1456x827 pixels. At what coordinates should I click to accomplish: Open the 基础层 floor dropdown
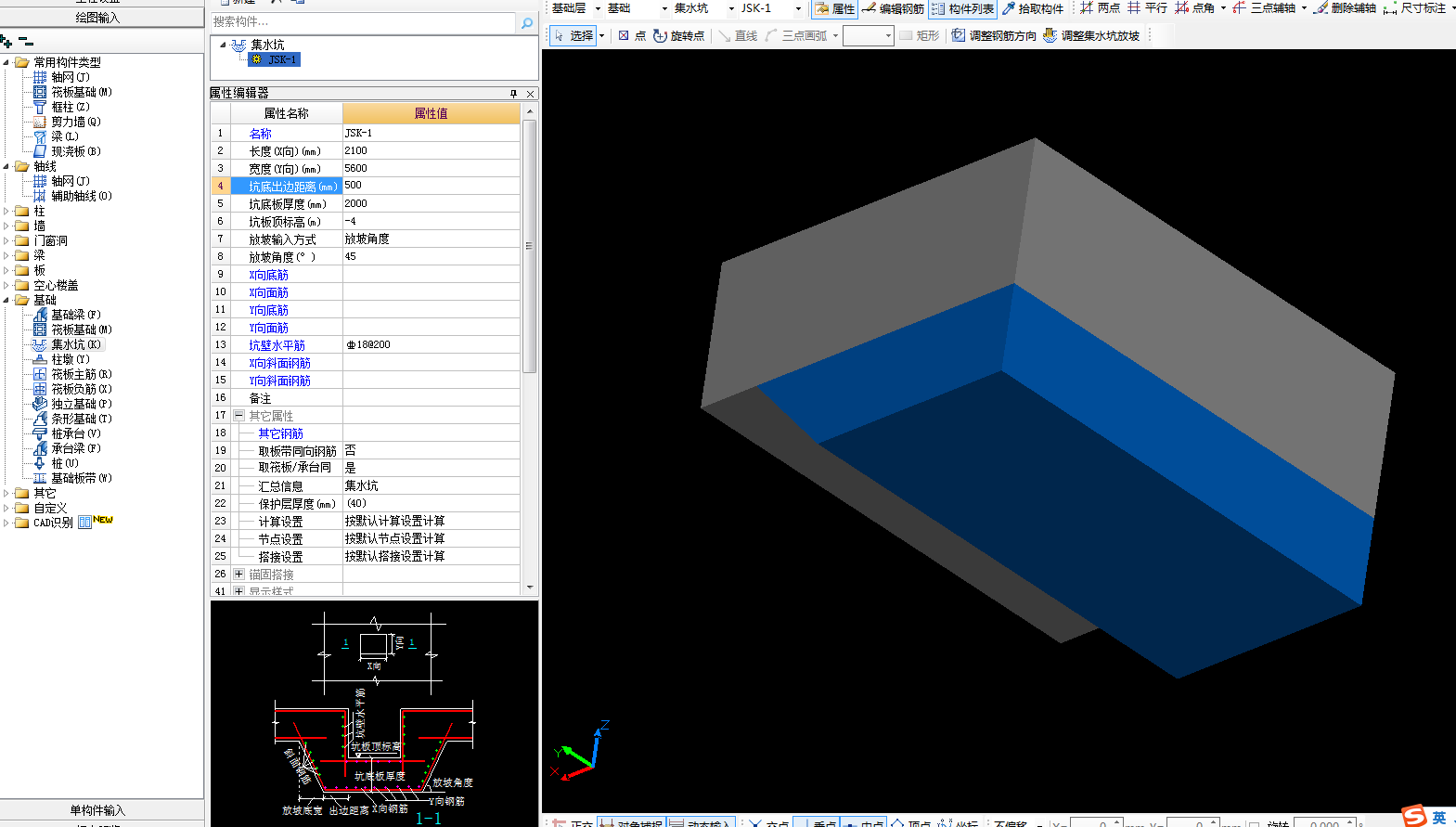598,8
